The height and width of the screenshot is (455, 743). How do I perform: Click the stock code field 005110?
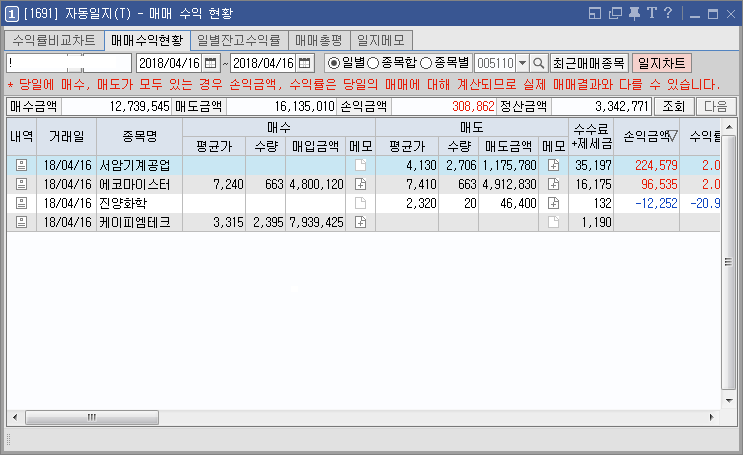coord(495,63)
